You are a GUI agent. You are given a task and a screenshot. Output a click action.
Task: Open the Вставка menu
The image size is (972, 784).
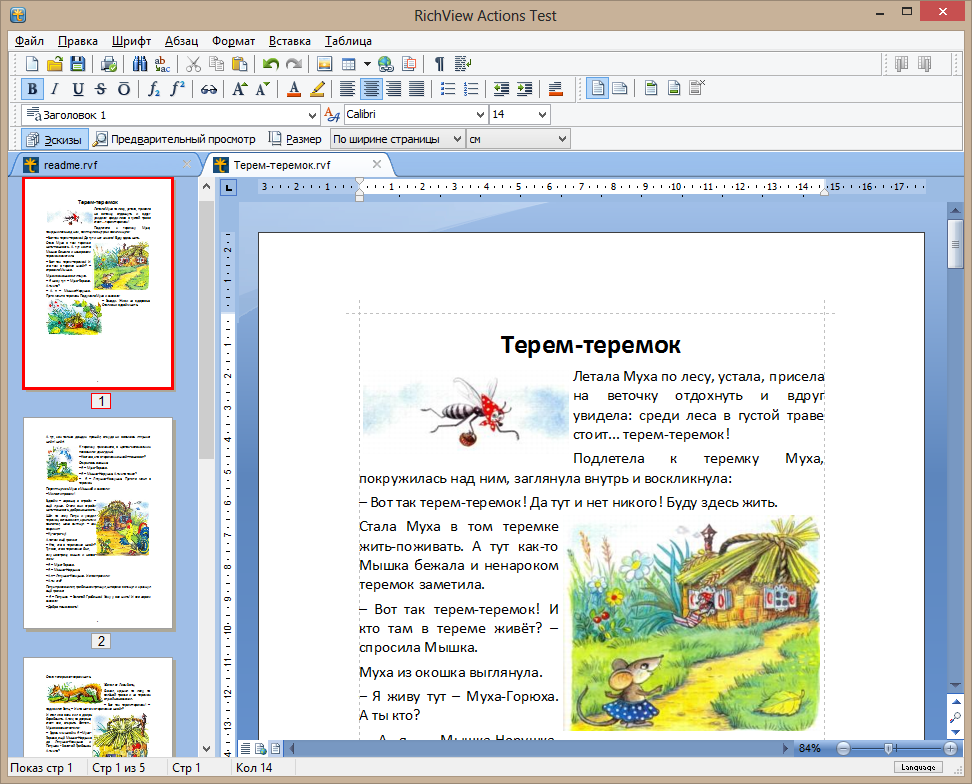coord(290,41)
